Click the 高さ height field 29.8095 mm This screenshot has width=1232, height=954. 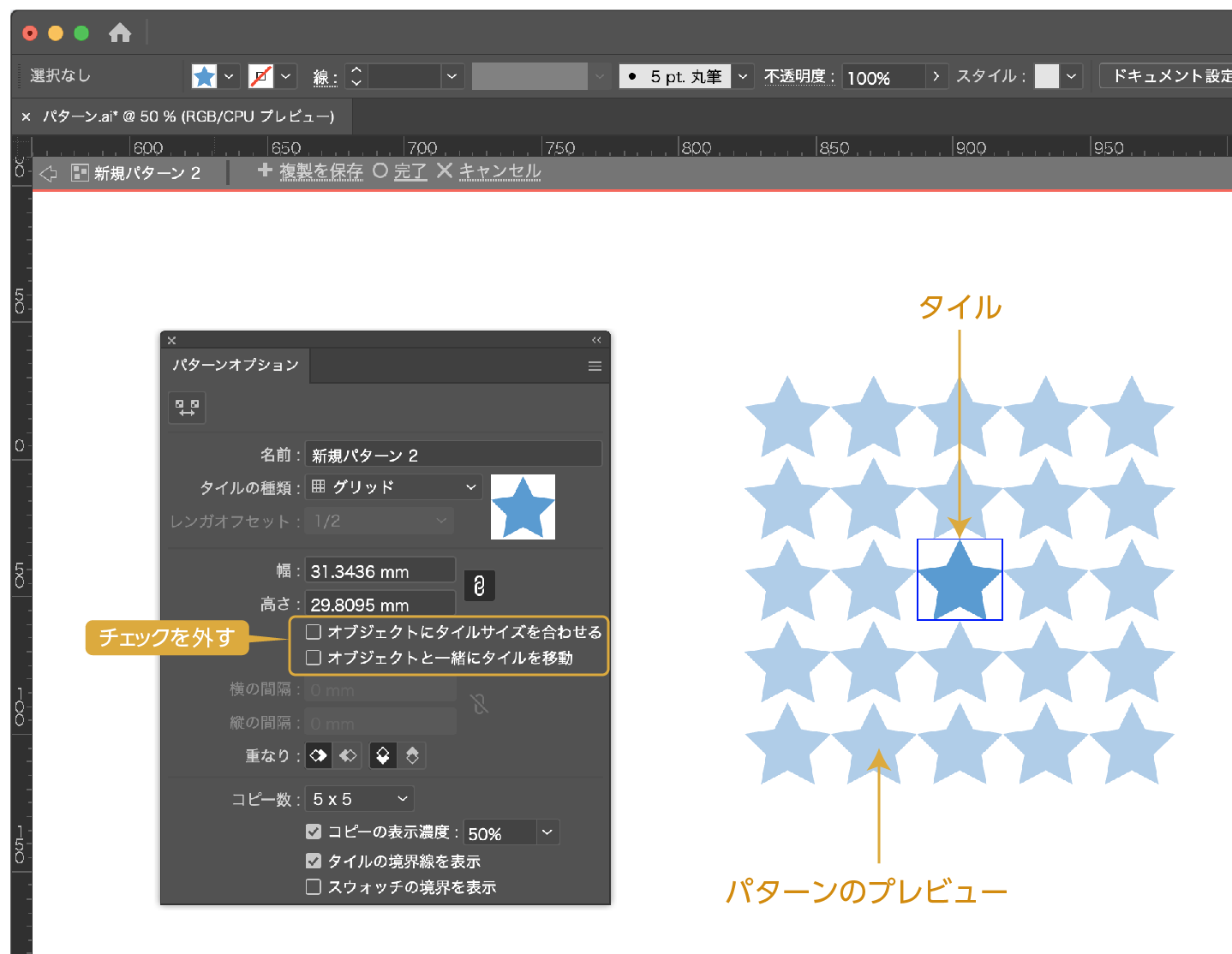380,604
